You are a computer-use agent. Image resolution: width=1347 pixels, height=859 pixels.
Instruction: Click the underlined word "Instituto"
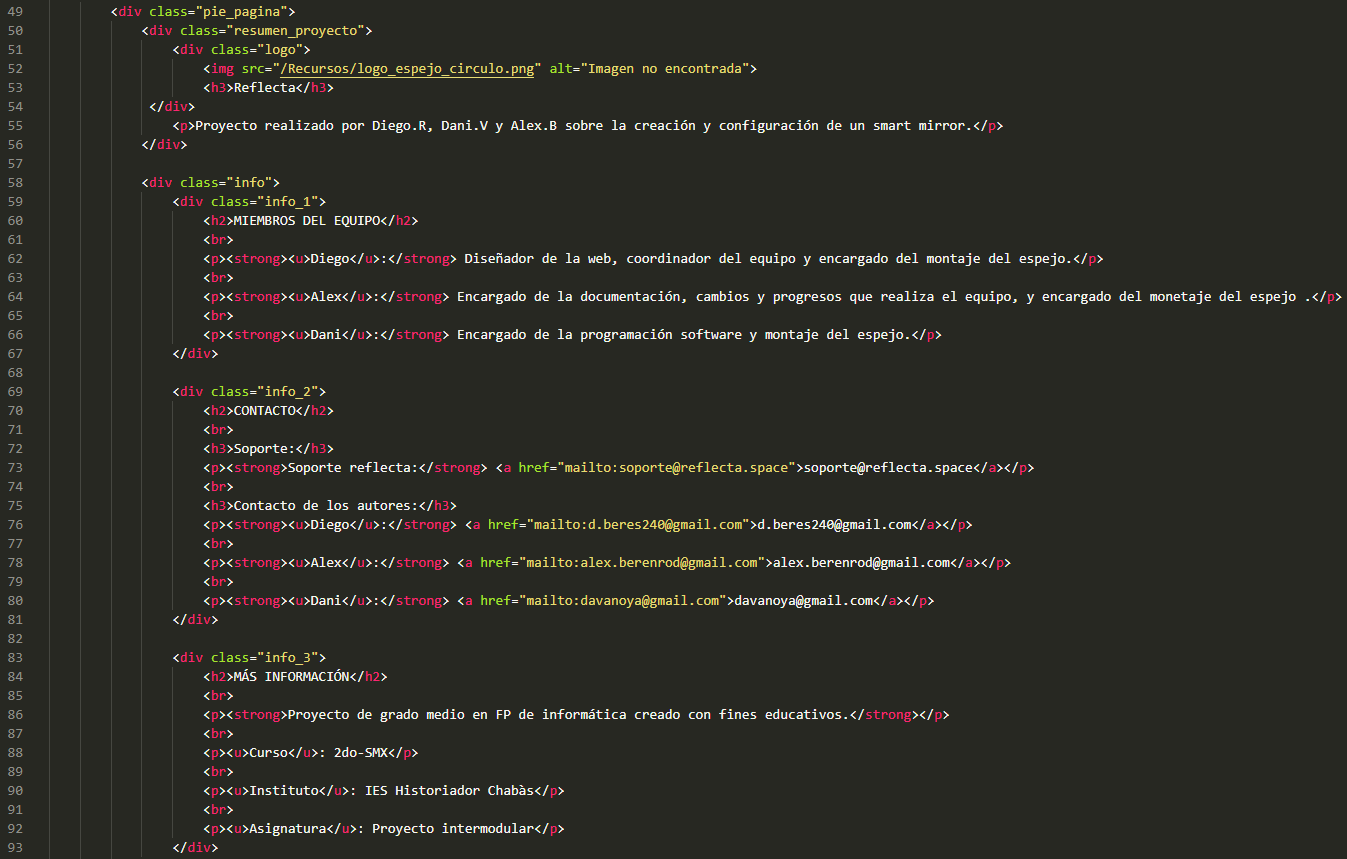[x=283, y=791]
